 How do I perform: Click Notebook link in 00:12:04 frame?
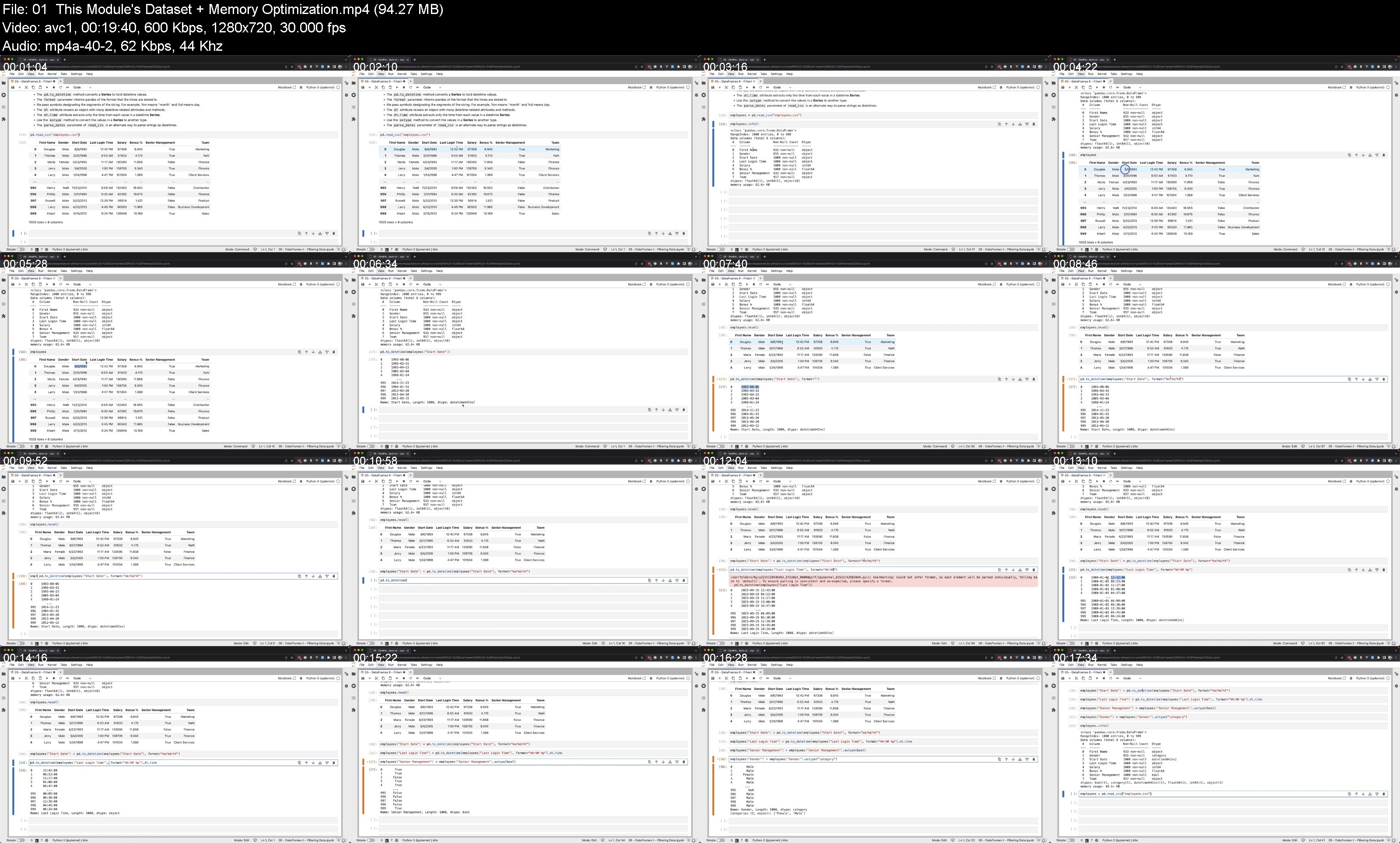987,481
